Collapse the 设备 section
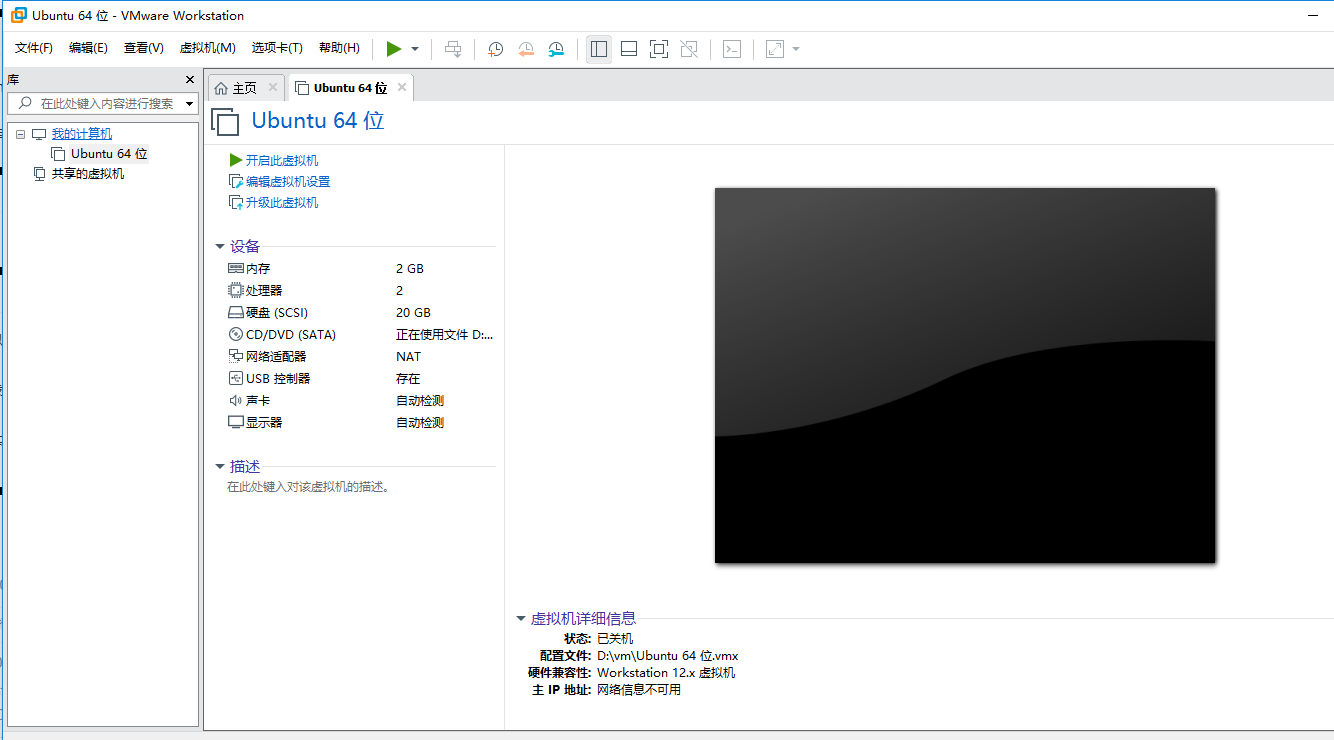Viewport: 1334px width, 740px height. [x=220, y=246]
